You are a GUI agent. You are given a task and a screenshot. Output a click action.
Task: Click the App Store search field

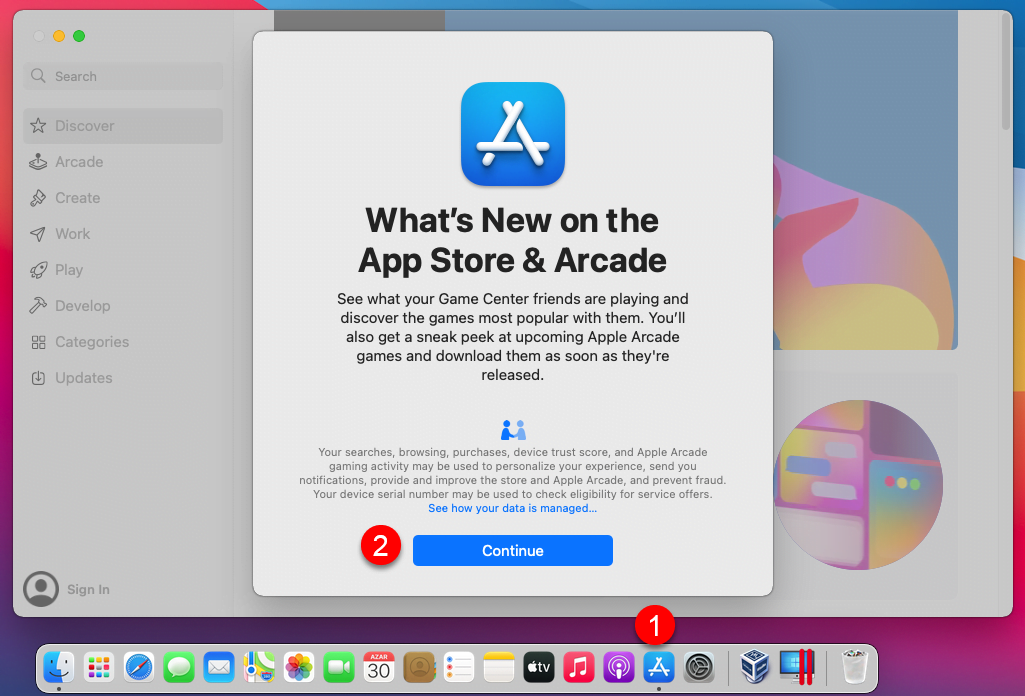(123, 76)
